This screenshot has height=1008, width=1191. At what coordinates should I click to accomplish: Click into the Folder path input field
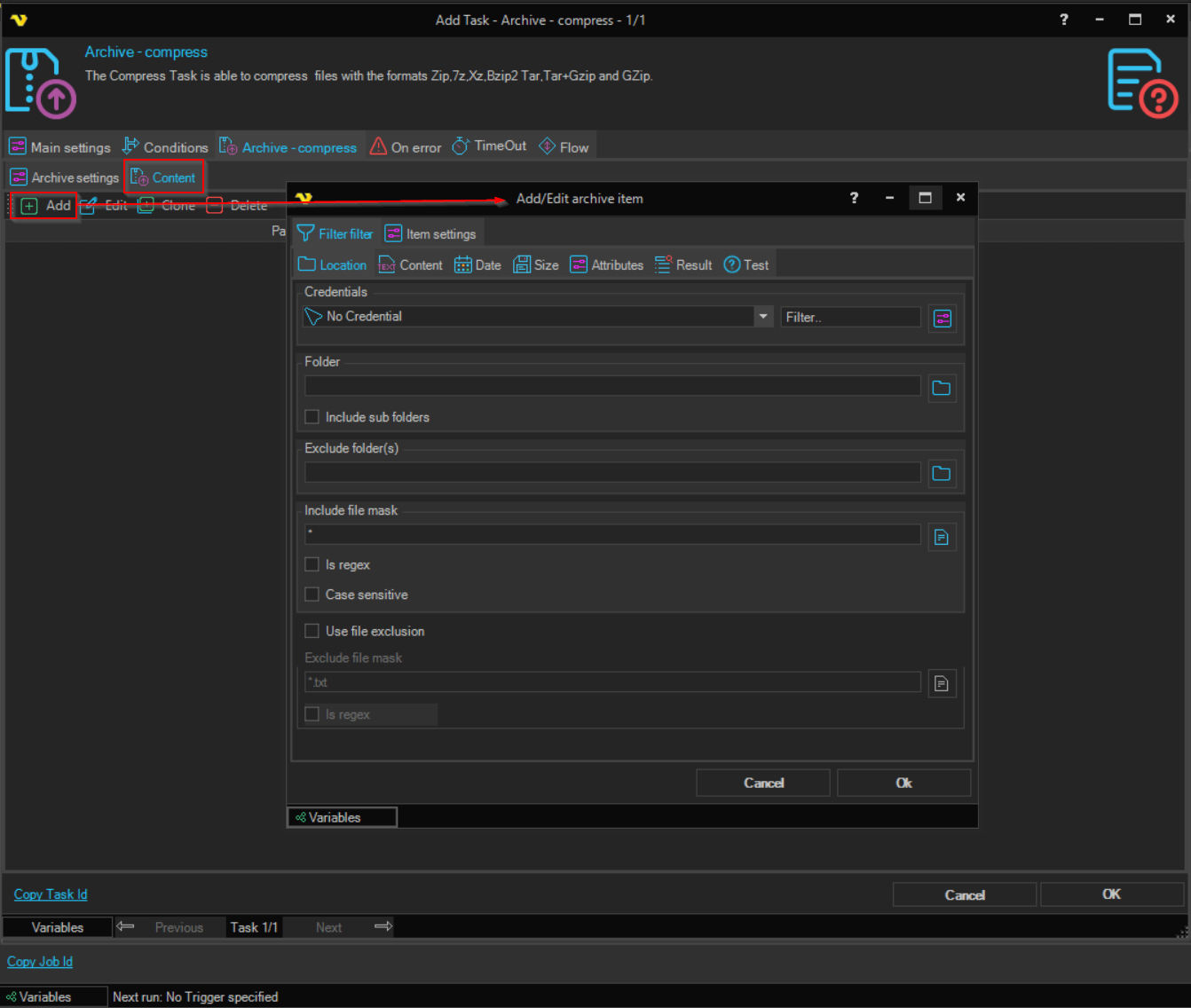coord(612,386)
